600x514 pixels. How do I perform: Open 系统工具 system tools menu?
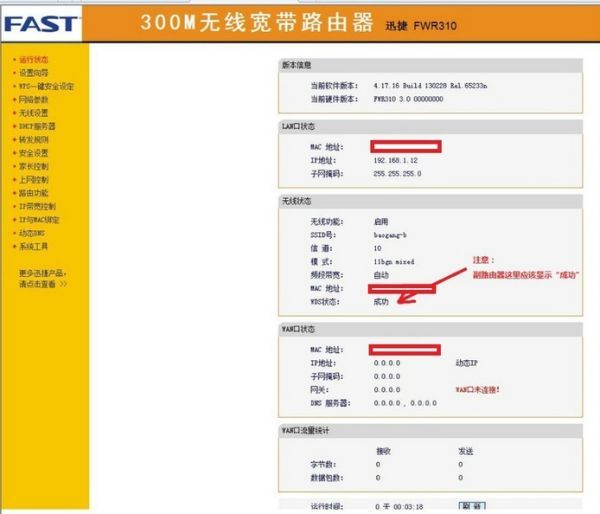pyautogui.click(x=34, y=246)
